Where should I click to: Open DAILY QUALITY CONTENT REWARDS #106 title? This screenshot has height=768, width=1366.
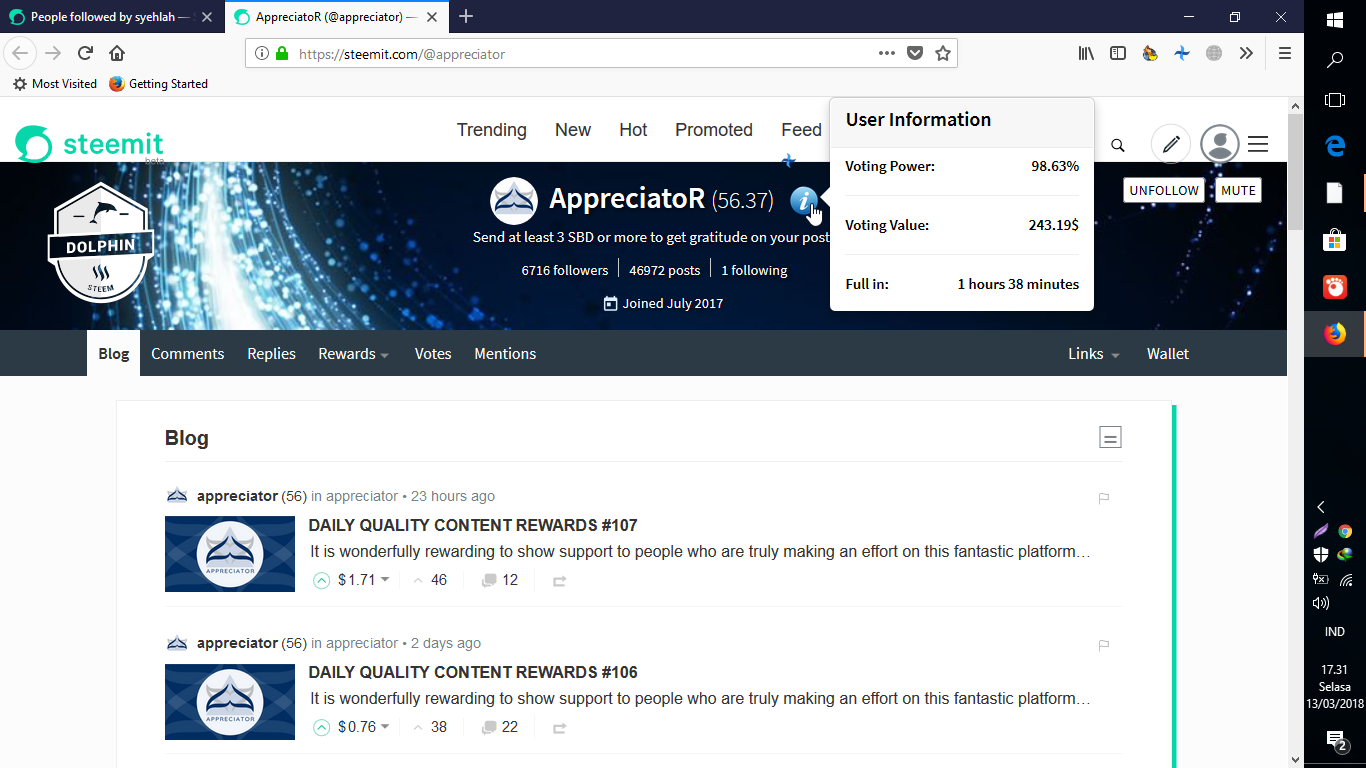pos(473,672)
